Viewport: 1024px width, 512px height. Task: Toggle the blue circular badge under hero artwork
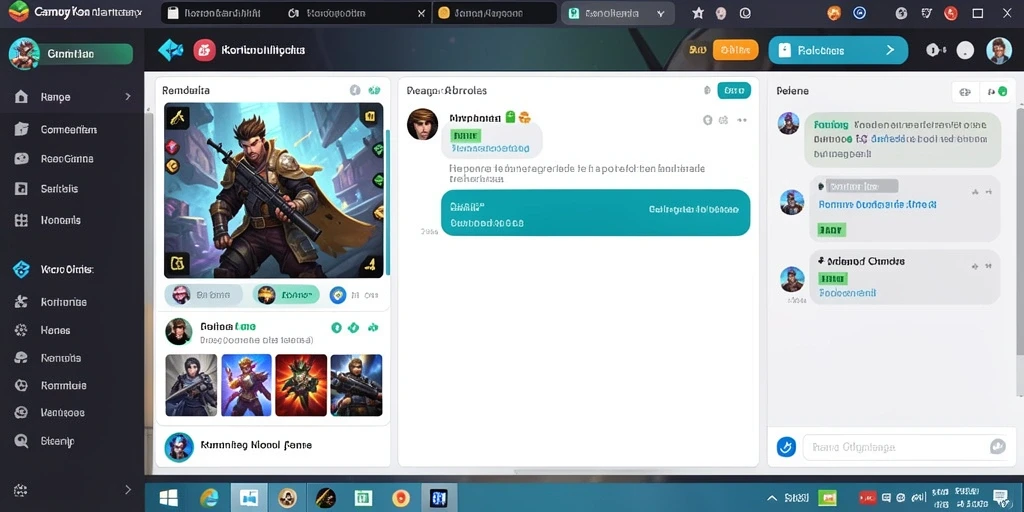click(338, 295)
